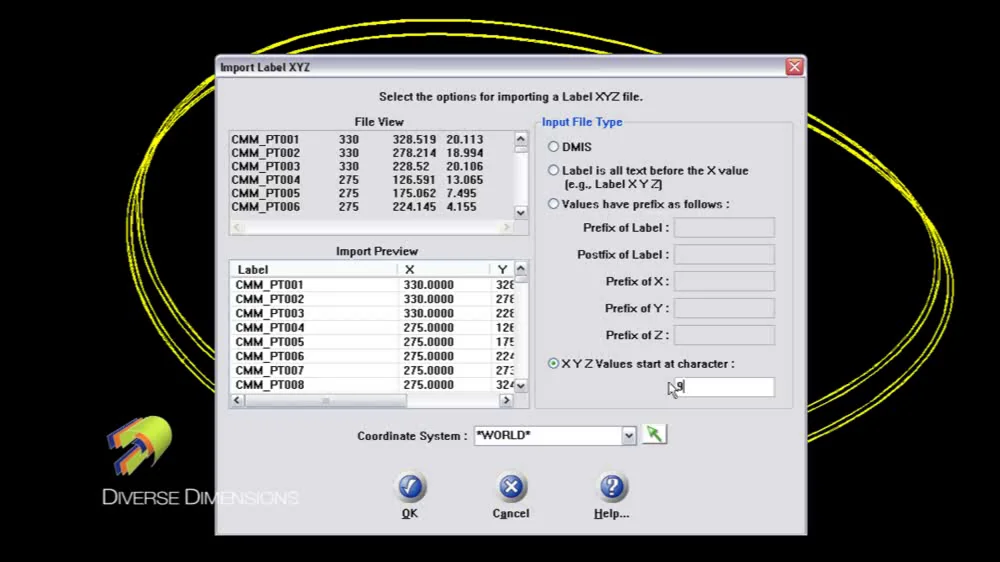Click Import Preview scroll up arrow

click(521, 269)
